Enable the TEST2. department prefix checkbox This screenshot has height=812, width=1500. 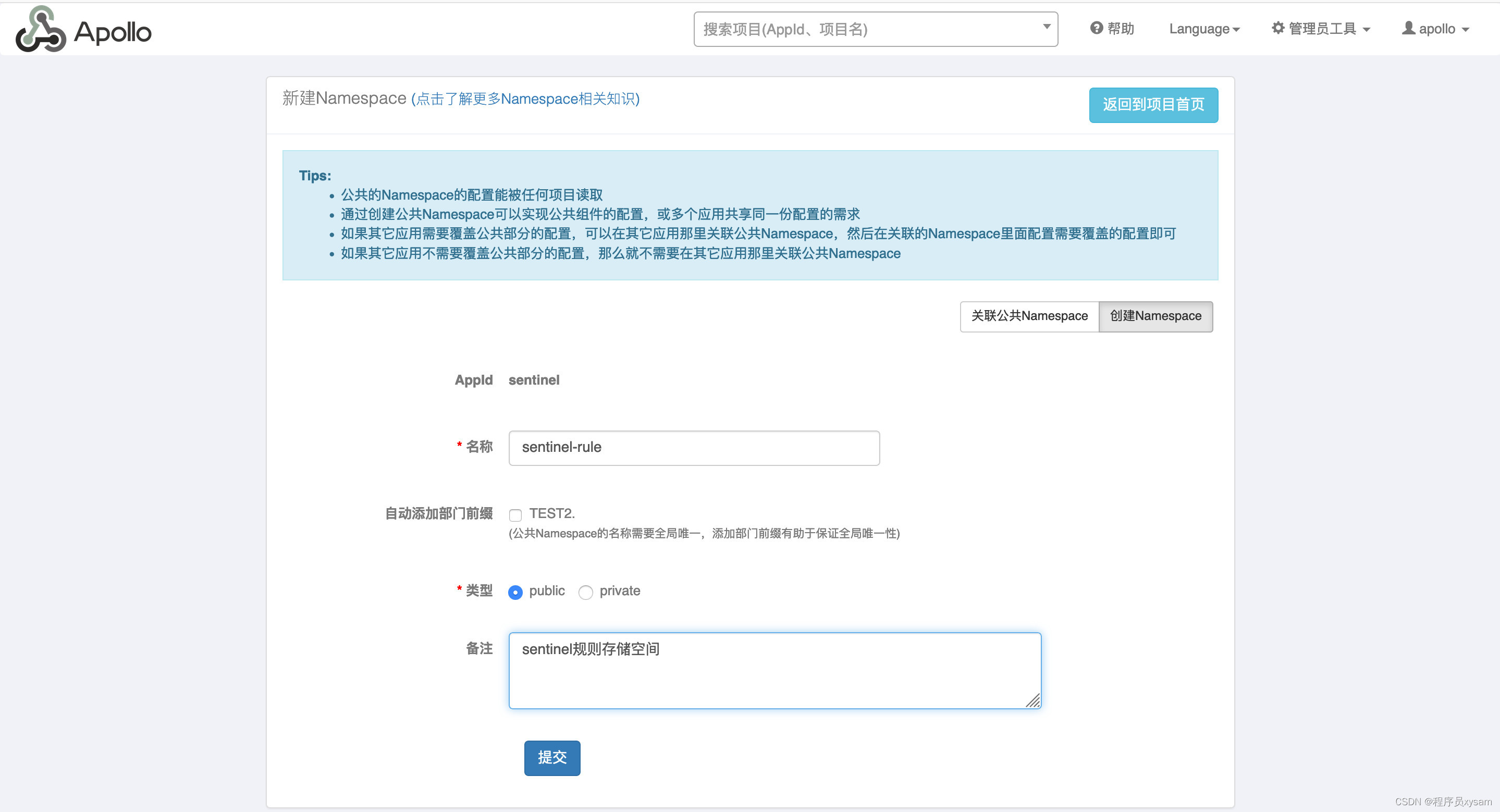tap(515, 515)
